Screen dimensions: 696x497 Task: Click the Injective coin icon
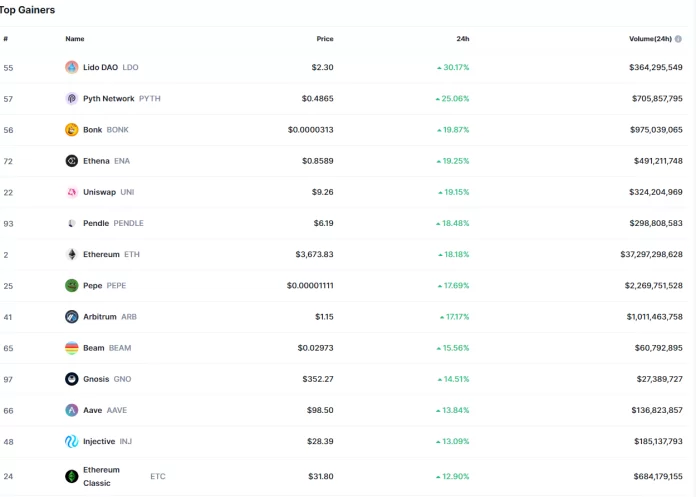pyautogui.click(x=72, y=441)
